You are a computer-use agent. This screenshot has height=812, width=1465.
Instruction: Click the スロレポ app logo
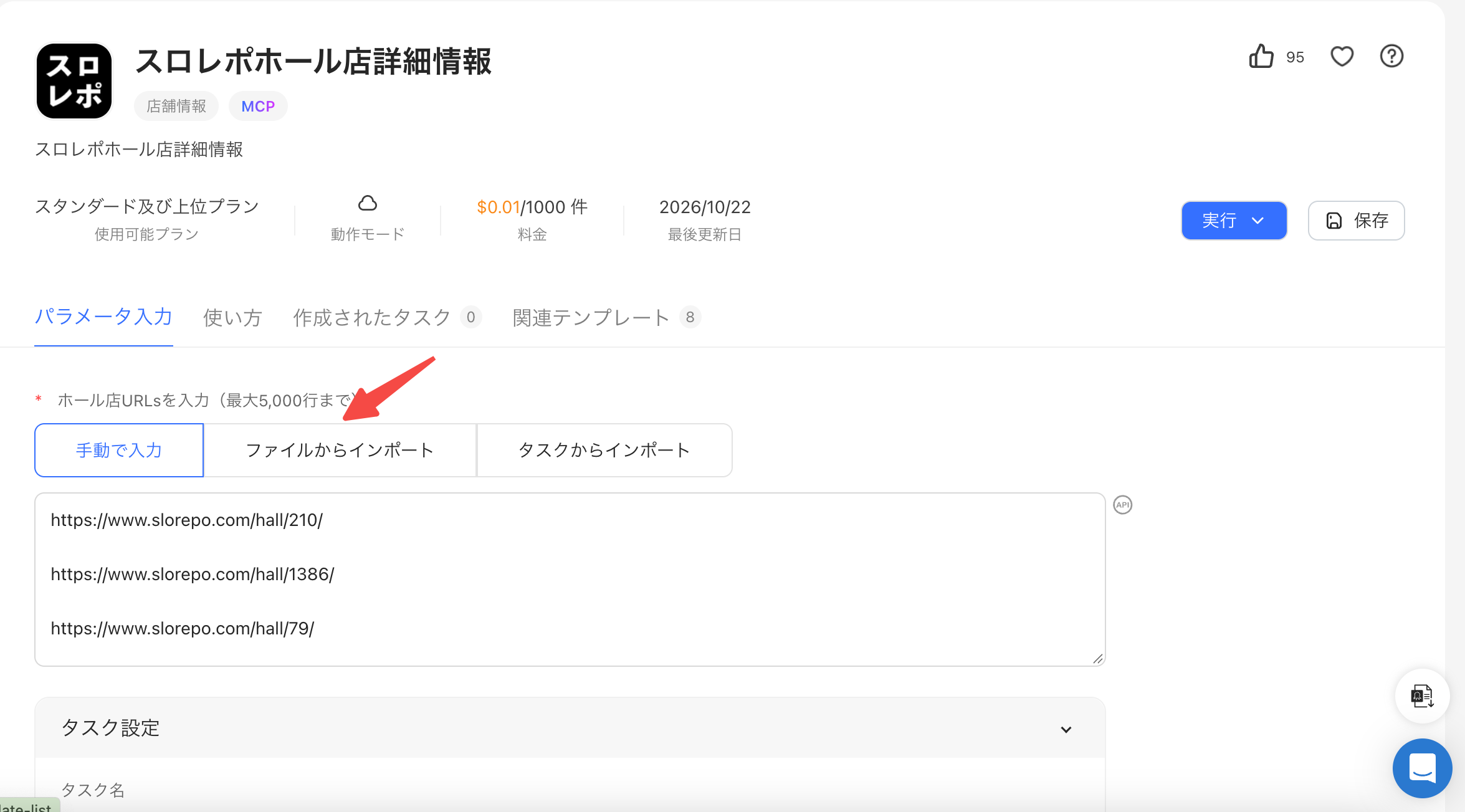[x=74, y=81]
